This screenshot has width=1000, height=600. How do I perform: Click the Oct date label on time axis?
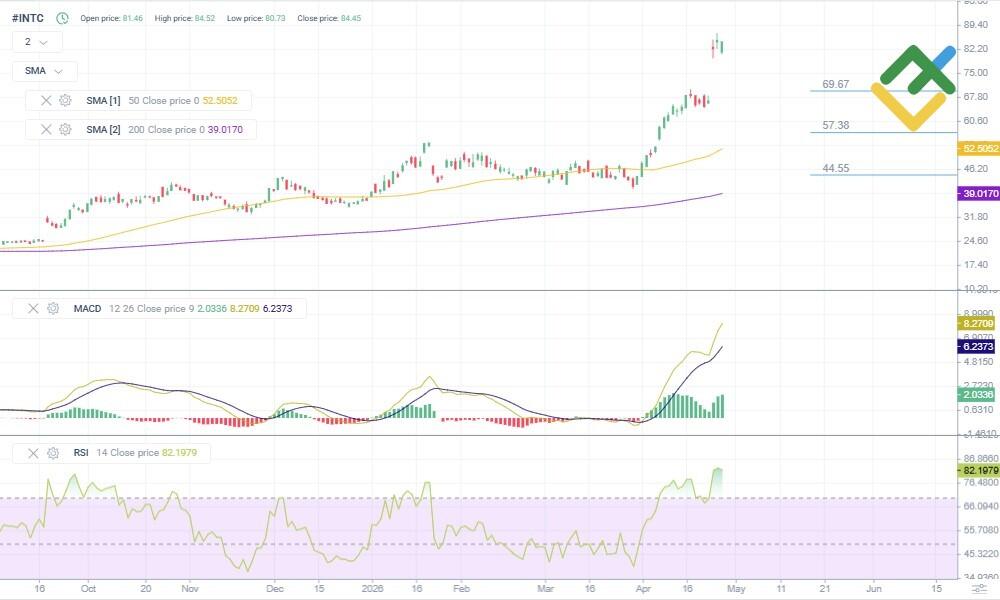click(x=88, y=589)
